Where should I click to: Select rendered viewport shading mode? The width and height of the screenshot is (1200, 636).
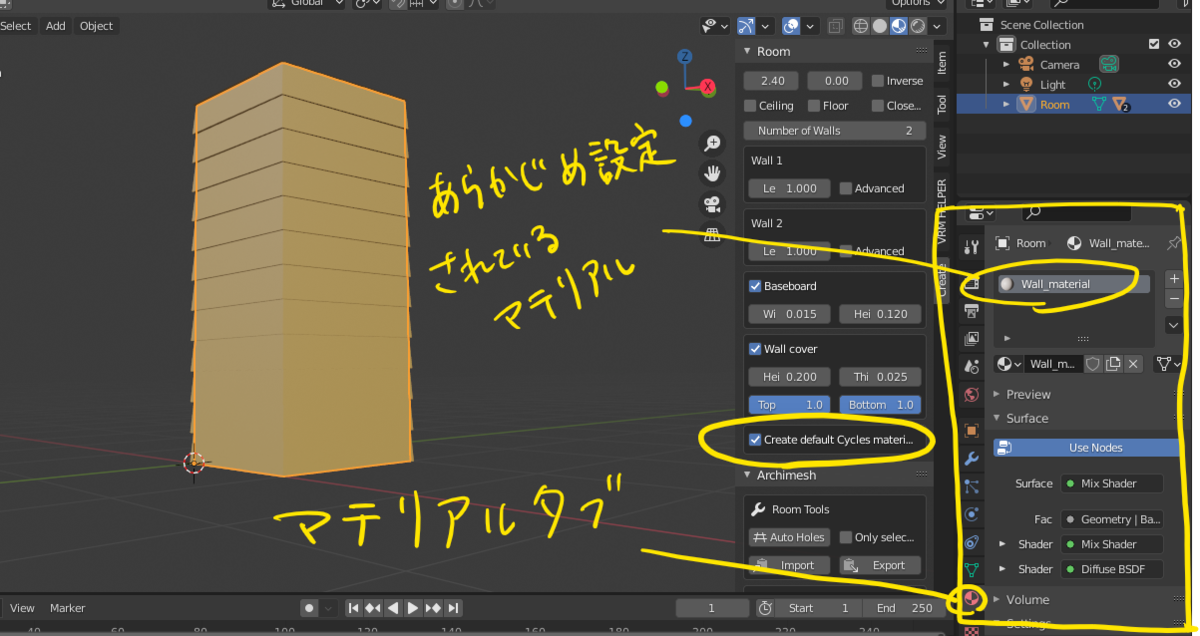[917, 26]
